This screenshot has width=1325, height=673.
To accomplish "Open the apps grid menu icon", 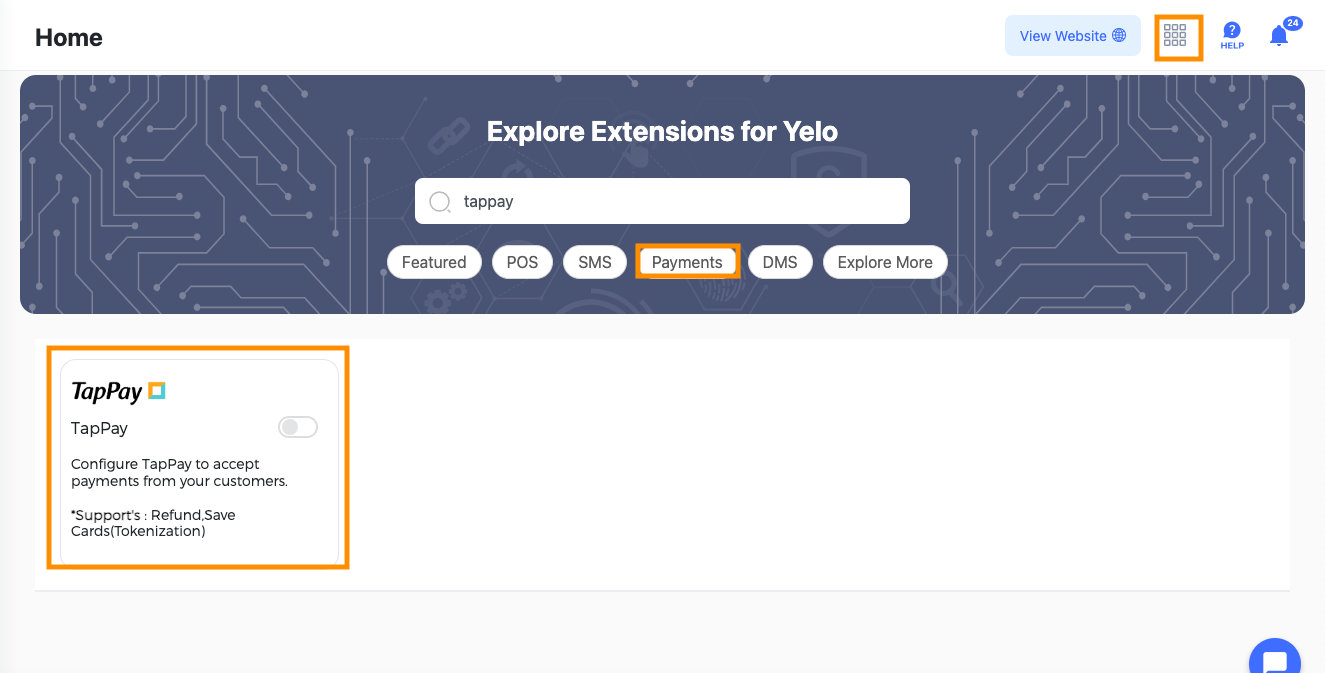I will (x=1175, y=36).
